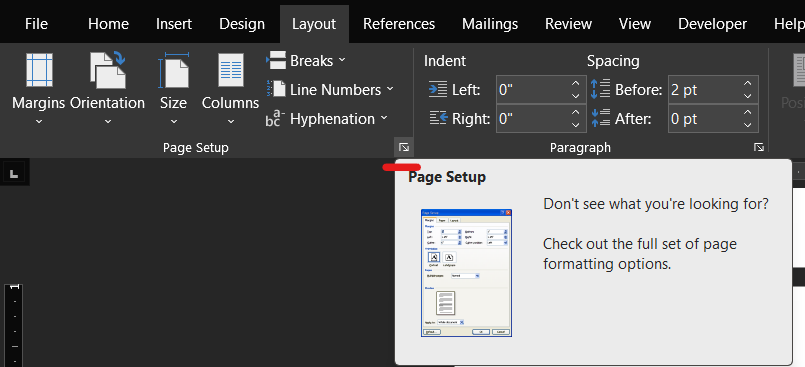Decrease the Right indent value
805x367 pixels.
pyautogui.click(x=576, y=125)
